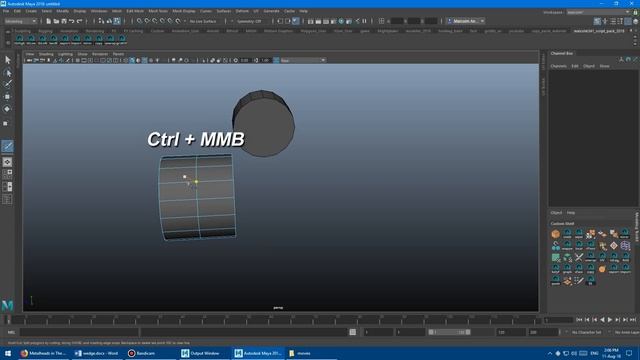Open the Malcolm account dropdown
This screenshot has width=640, height=360.
[465, 21]
